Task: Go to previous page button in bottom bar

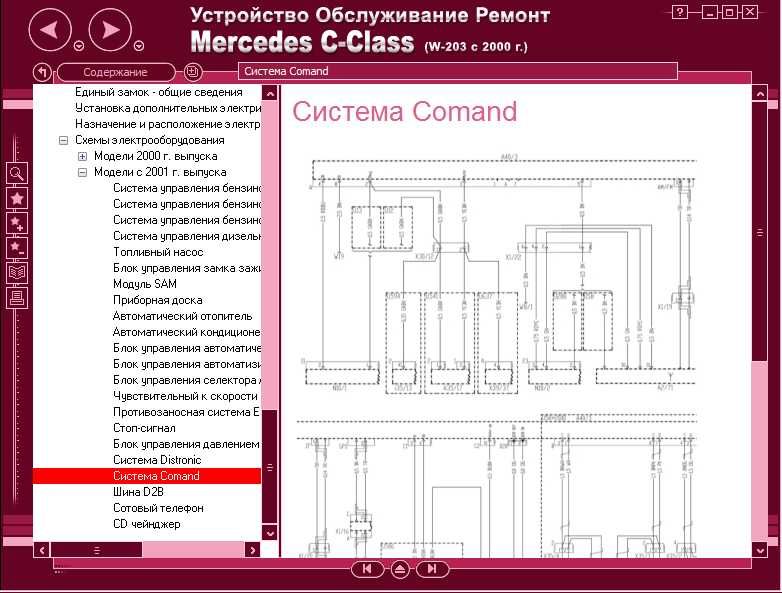Action: (367, 569)
